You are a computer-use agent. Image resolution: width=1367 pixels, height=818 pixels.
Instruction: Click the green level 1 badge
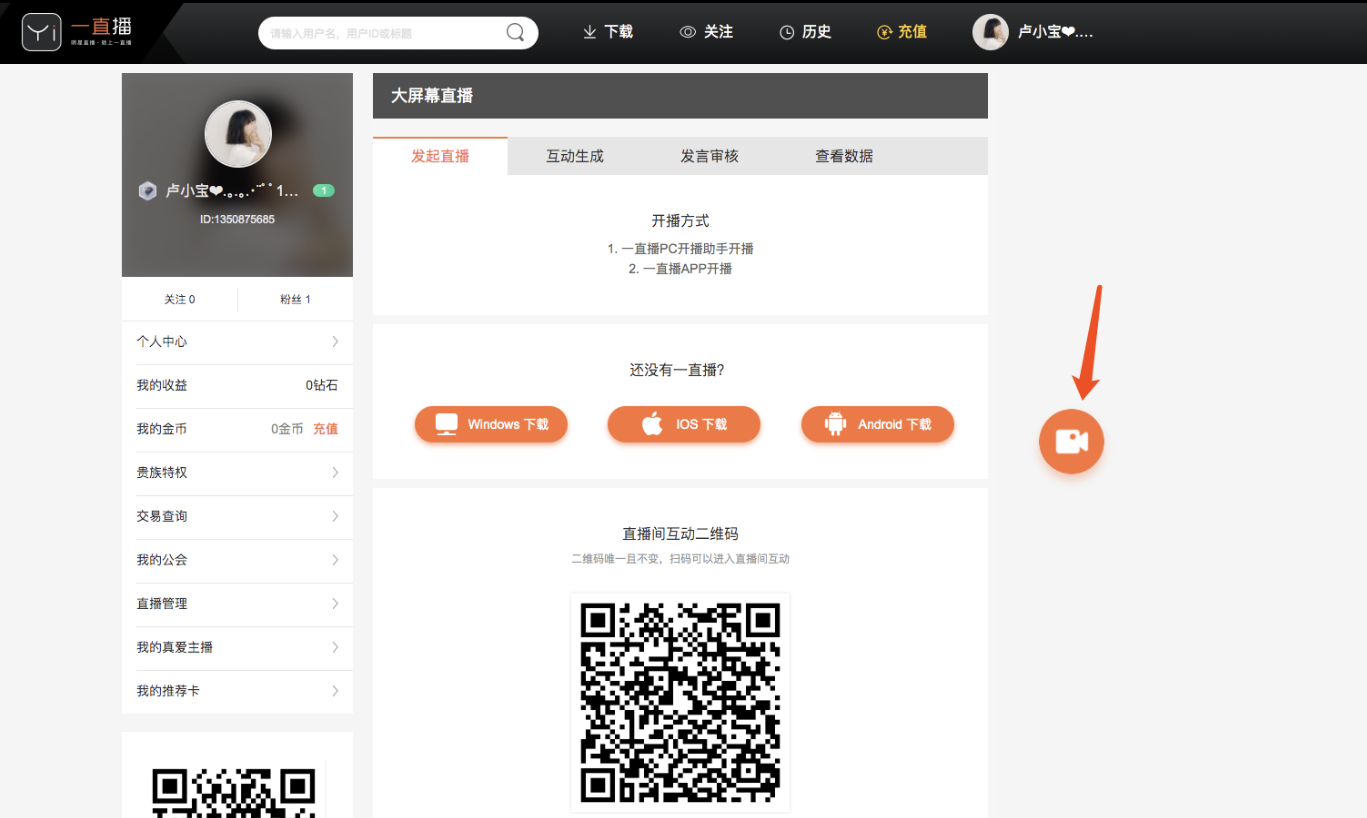324,190
